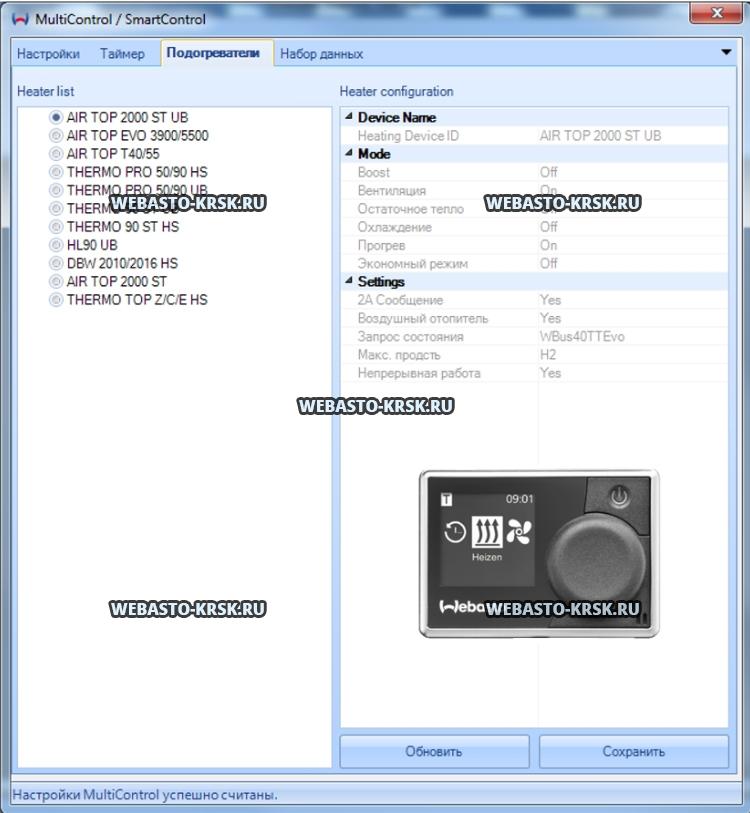Open the Набор данных tab
This screenshot has height=813, width=750.
click(322, 54)
